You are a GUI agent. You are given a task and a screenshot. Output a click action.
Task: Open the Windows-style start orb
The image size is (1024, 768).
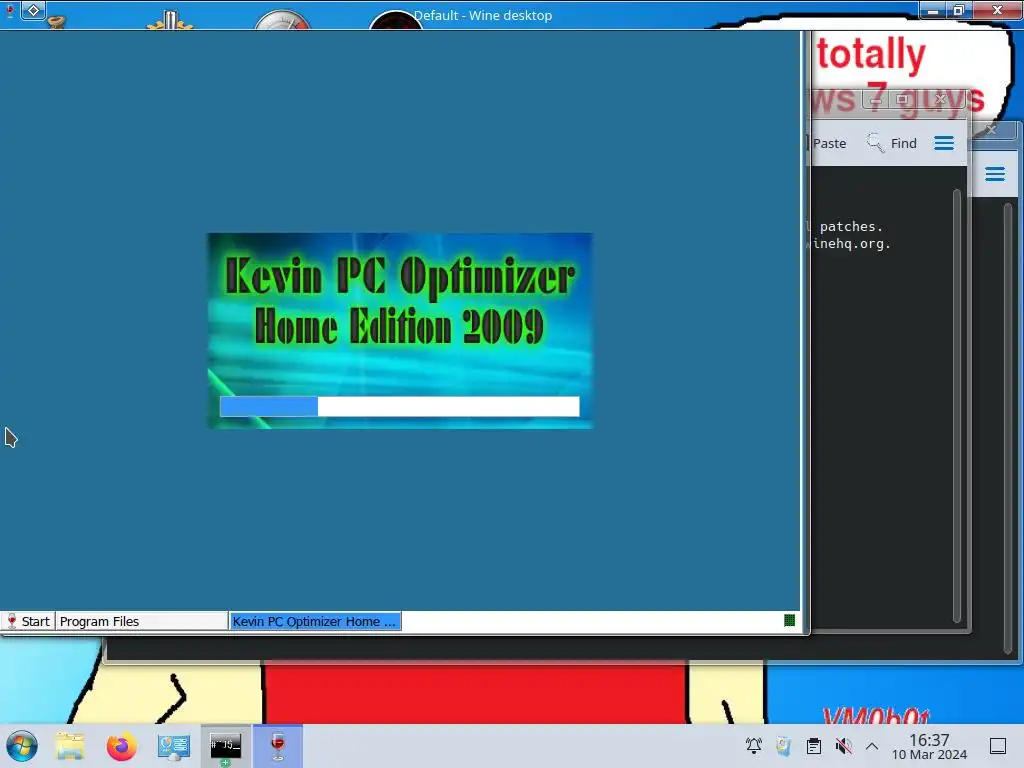(x=22, y=746)
